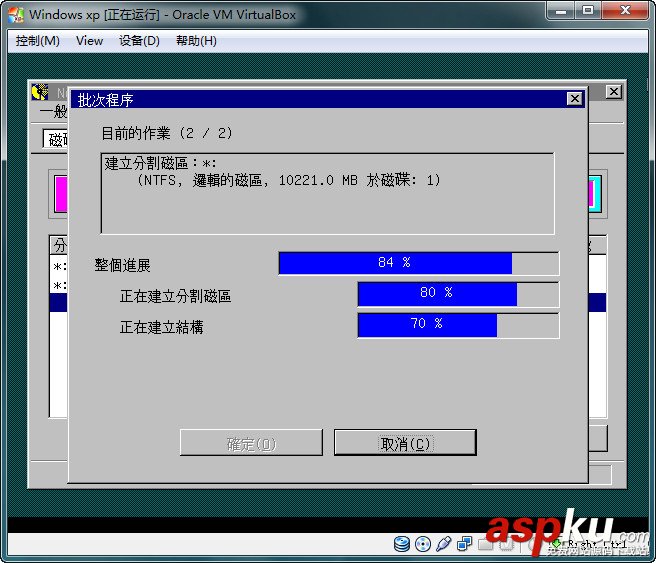Click the 整個進展 label
This screenshot has height=563, width=656.
pos(122,265)
